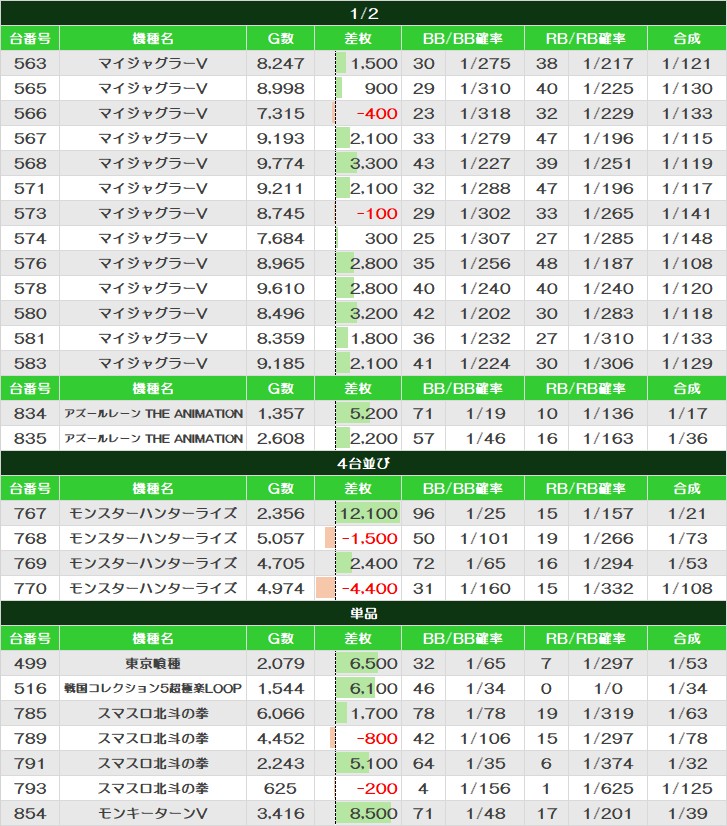Click 戦国コレクション5超極楽LOOP machine name

click(x=153, y=689)
